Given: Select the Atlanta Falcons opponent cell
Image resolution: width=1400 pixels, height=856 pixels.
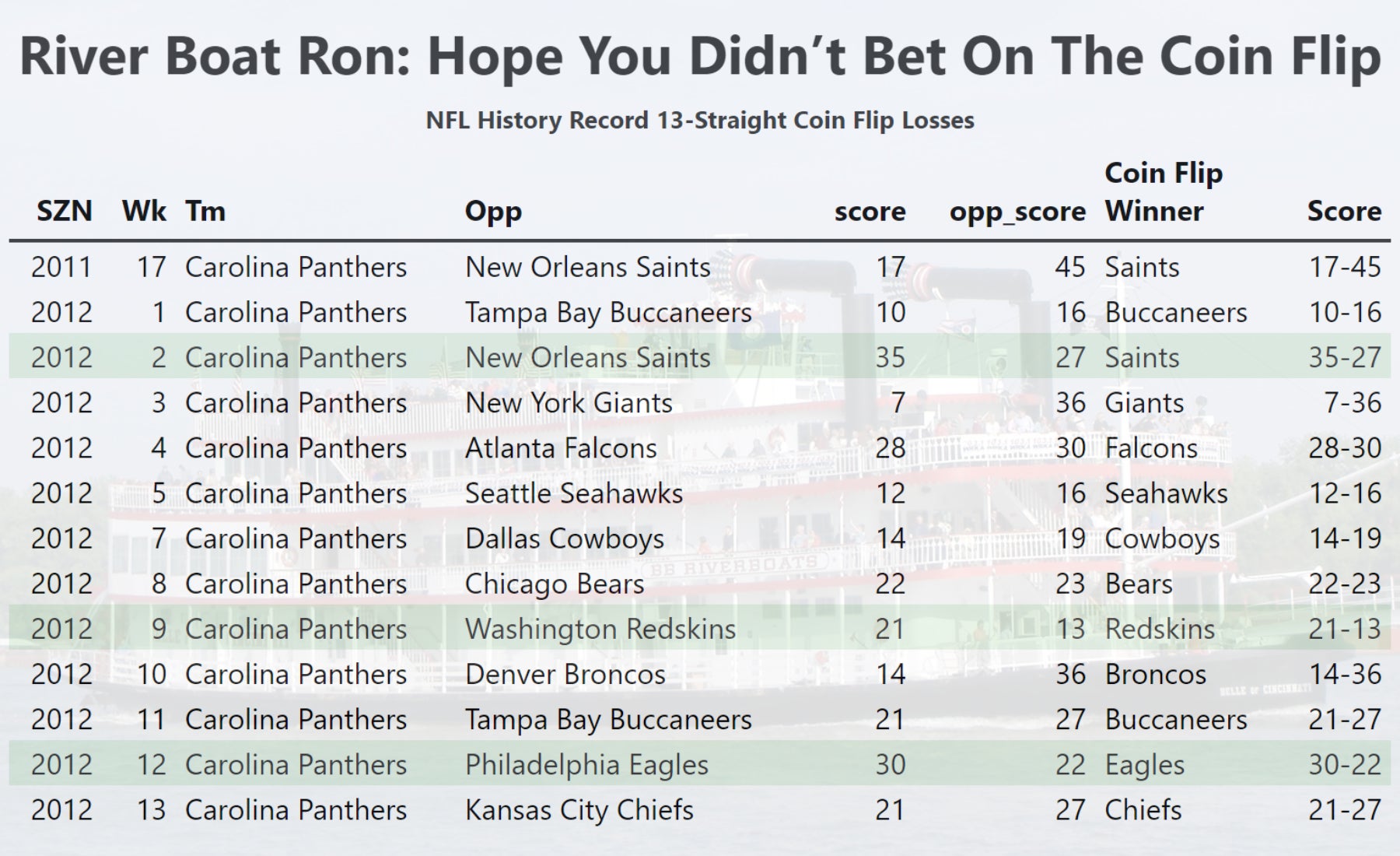Looking at the screenshot, I should coord(561,448).
